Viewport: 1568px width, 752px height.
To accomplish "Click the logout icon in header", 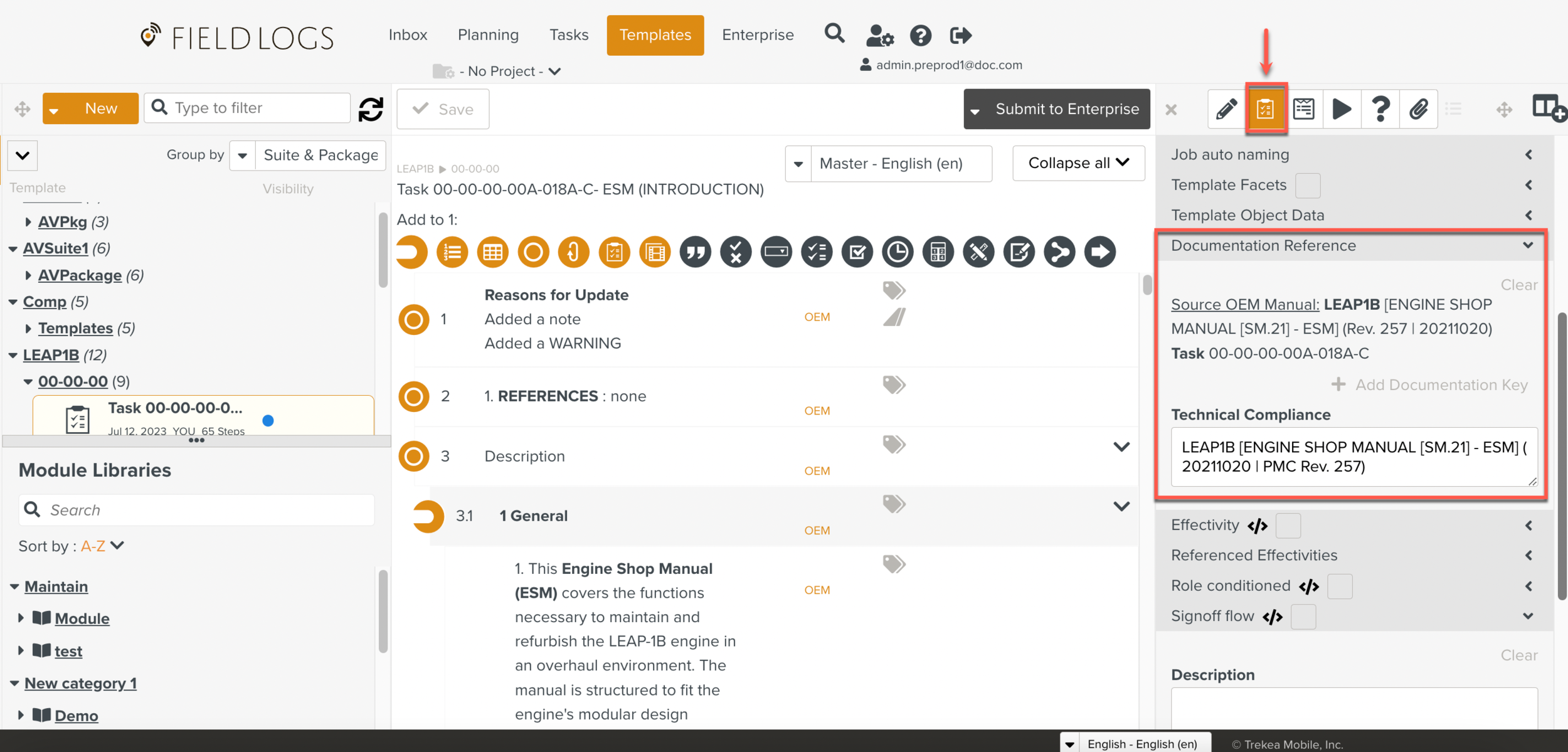I will pyautogui.click(x=960, y=36).
